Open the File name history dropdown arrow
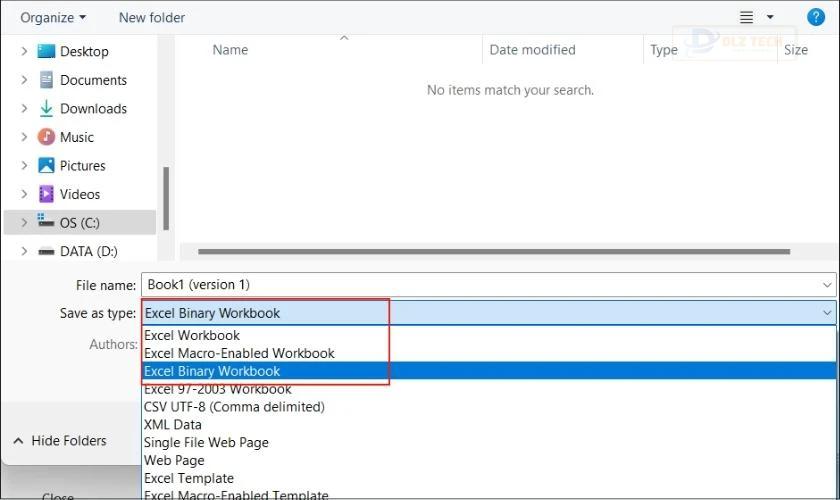The height and width of the screenshot is (500, 840). coord(828,285)
